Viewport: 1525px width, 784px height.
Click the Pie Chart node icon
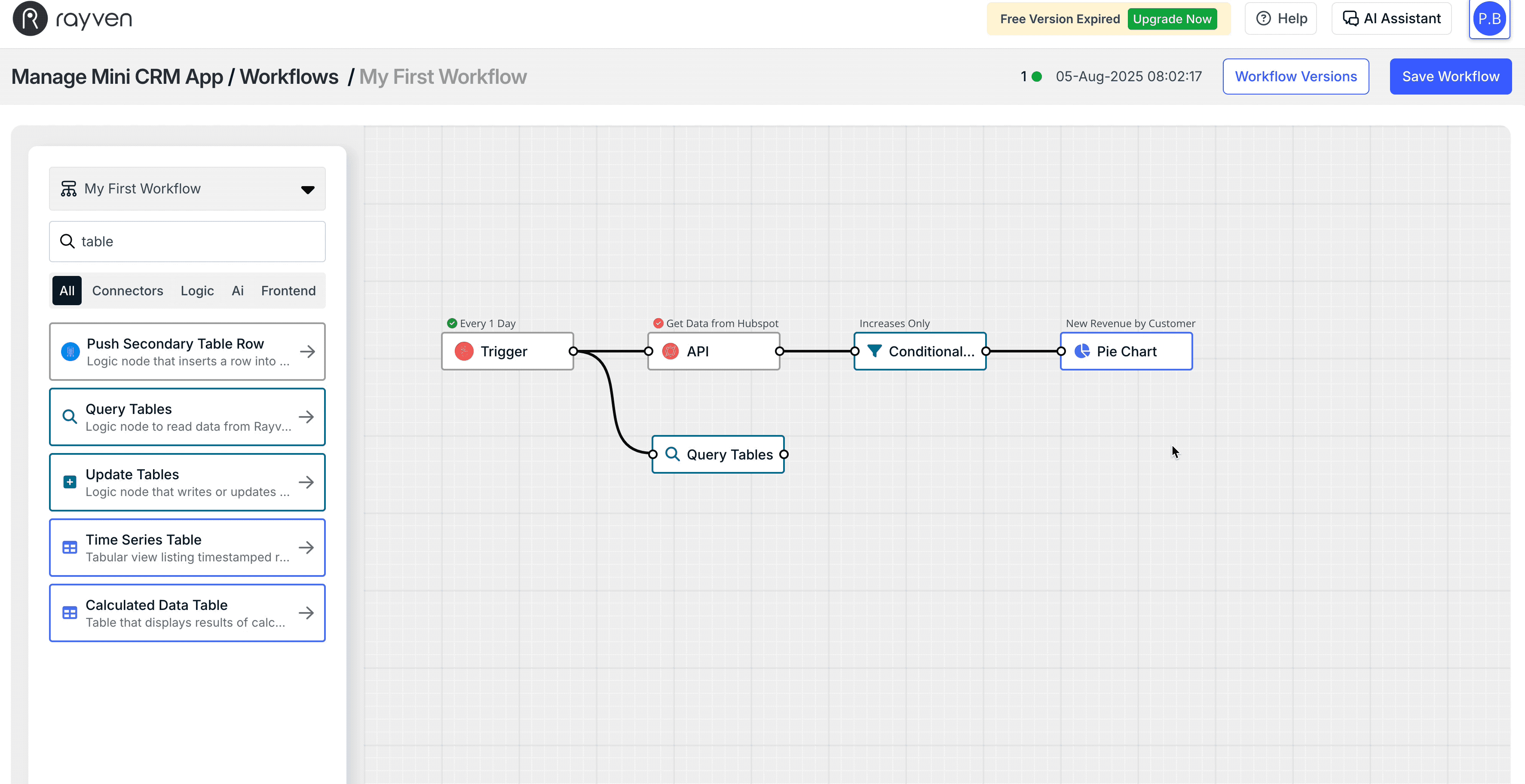tap(1082, 351)
